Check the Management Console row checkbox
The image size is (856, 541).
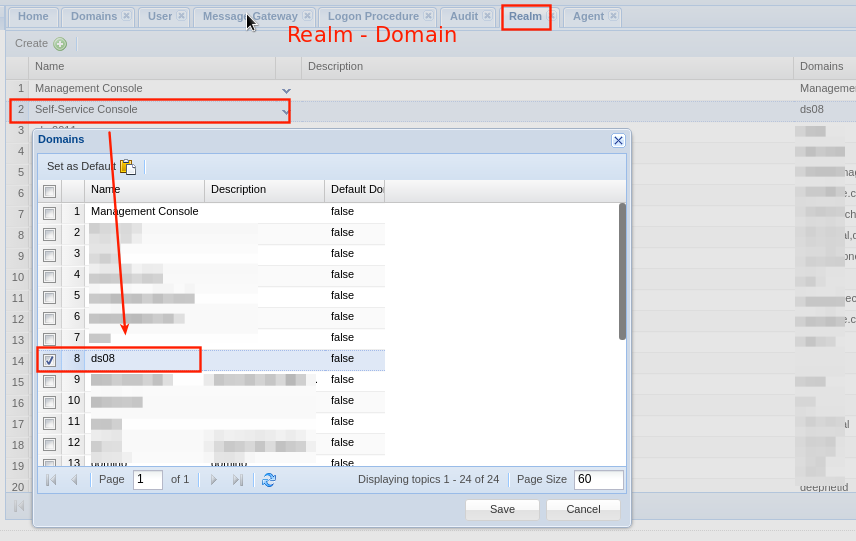coord(49,213)
